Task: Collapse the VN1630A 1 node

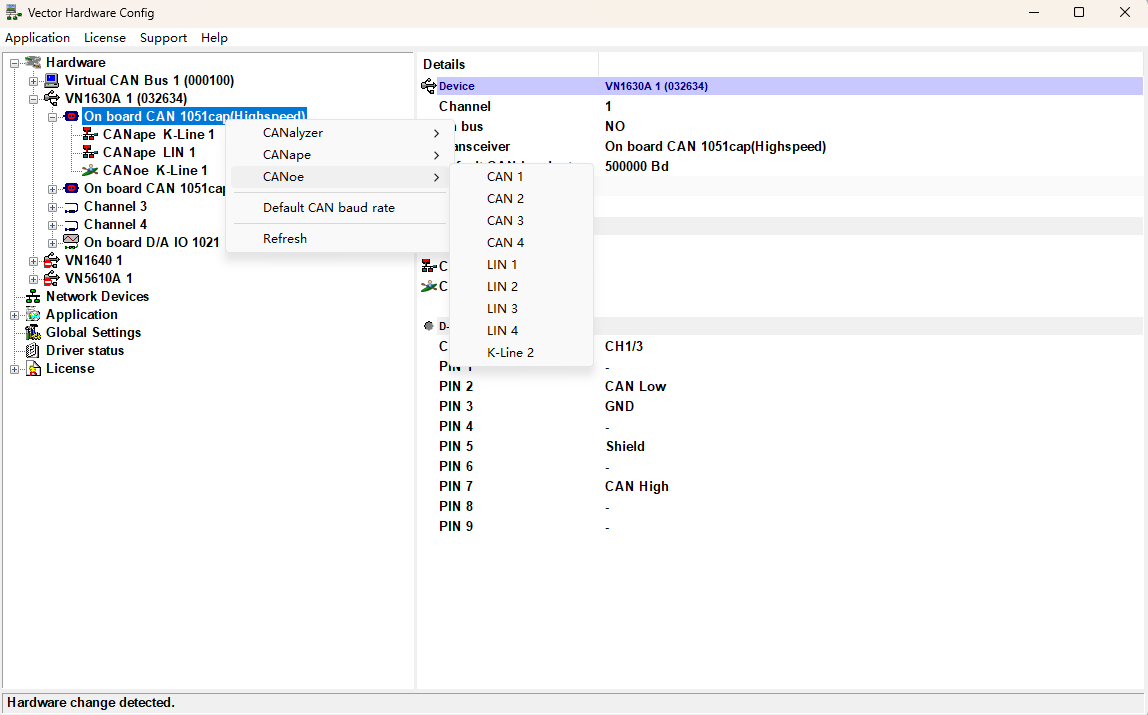Action: [33, 99]
